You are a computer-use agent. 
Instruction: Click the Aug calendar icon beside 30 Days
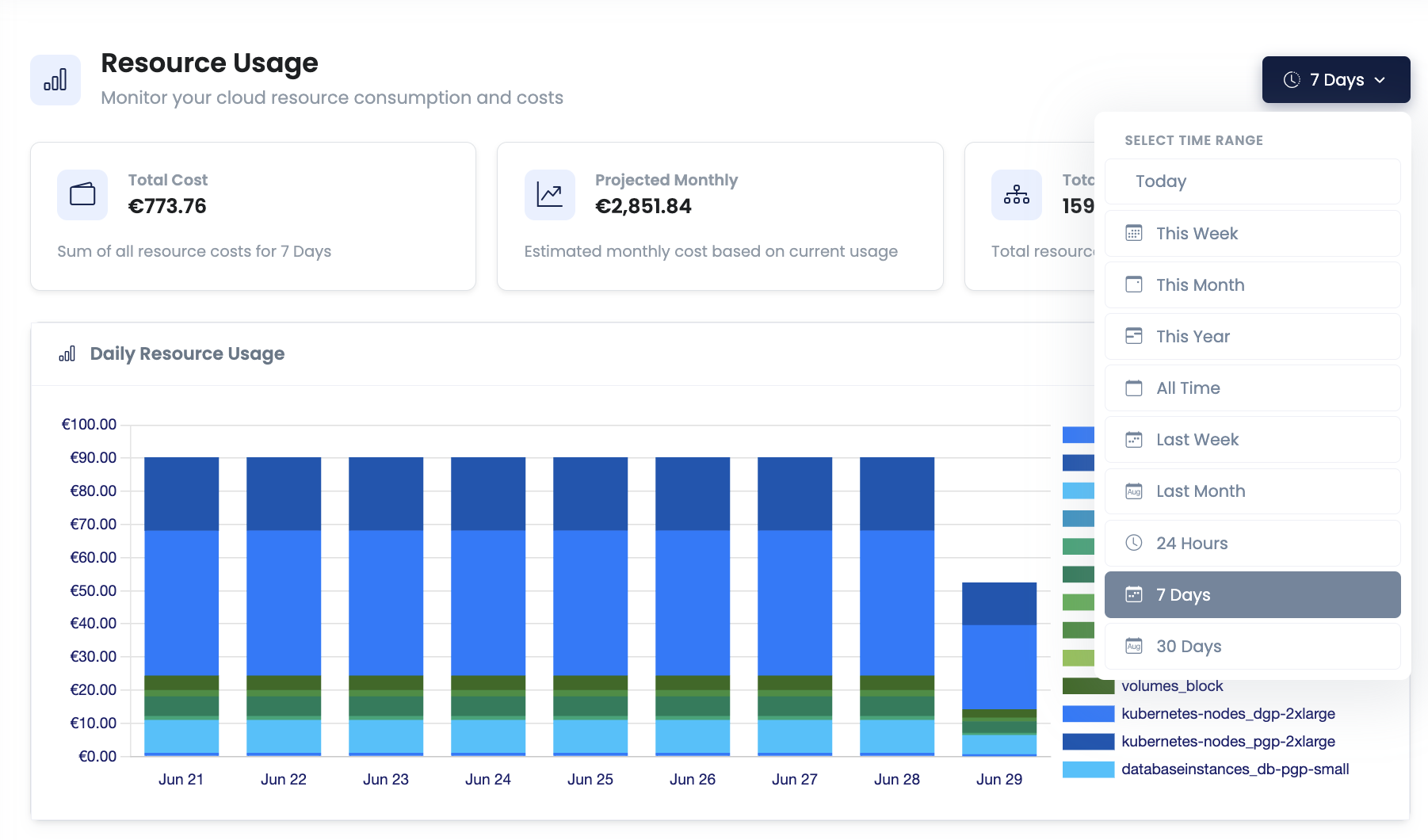click(x=1133, y=646)
